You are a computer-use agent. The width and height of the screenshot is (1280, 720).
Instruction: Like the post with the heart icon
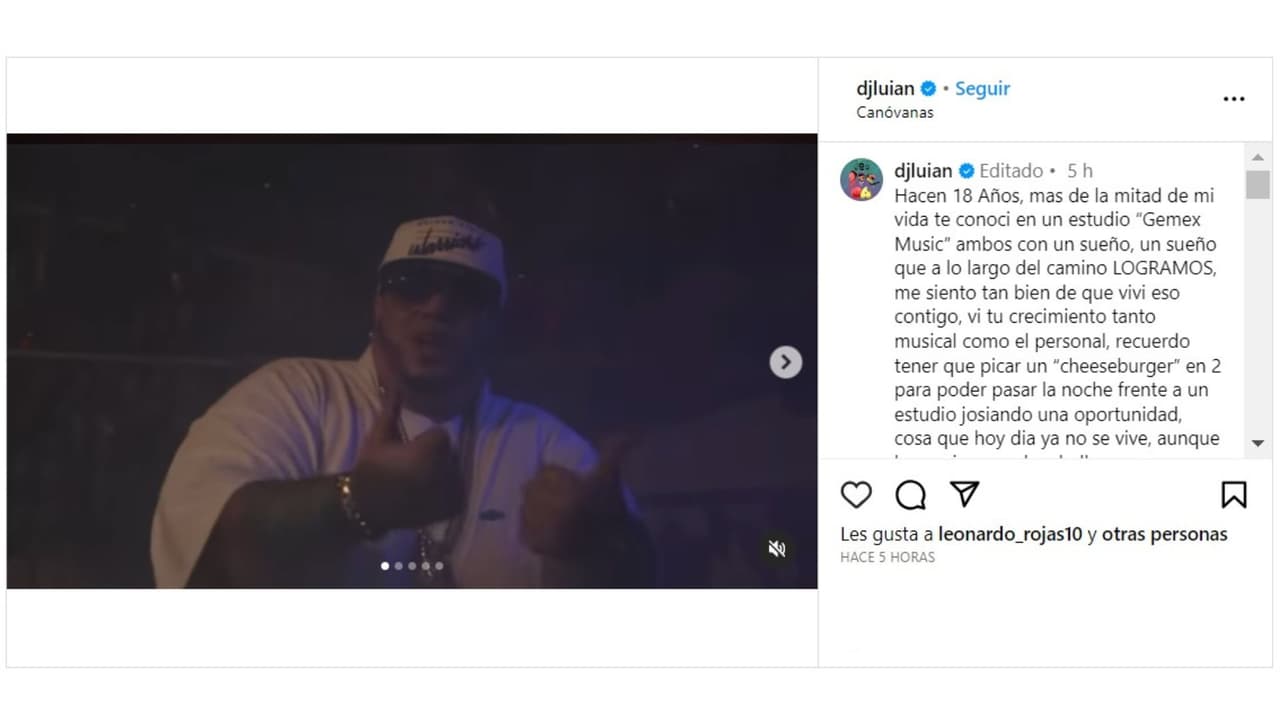tap(856, 494)
